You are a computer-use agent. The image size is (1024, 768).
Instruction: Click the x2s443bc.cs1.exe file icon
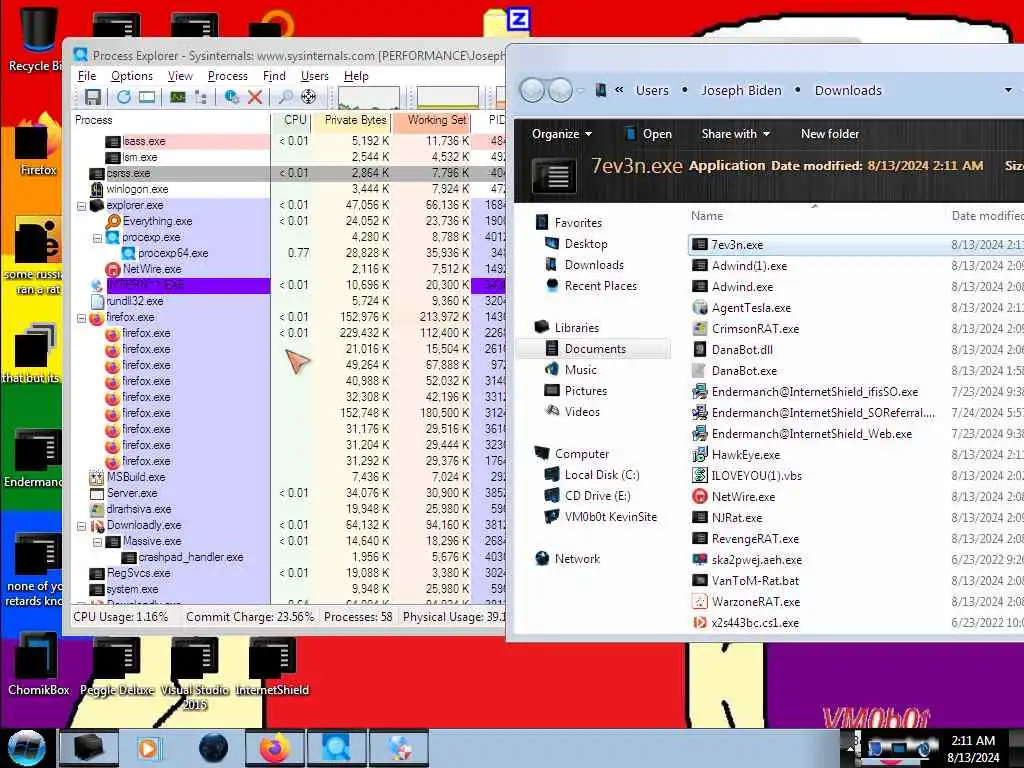click(x=699, y=622)
